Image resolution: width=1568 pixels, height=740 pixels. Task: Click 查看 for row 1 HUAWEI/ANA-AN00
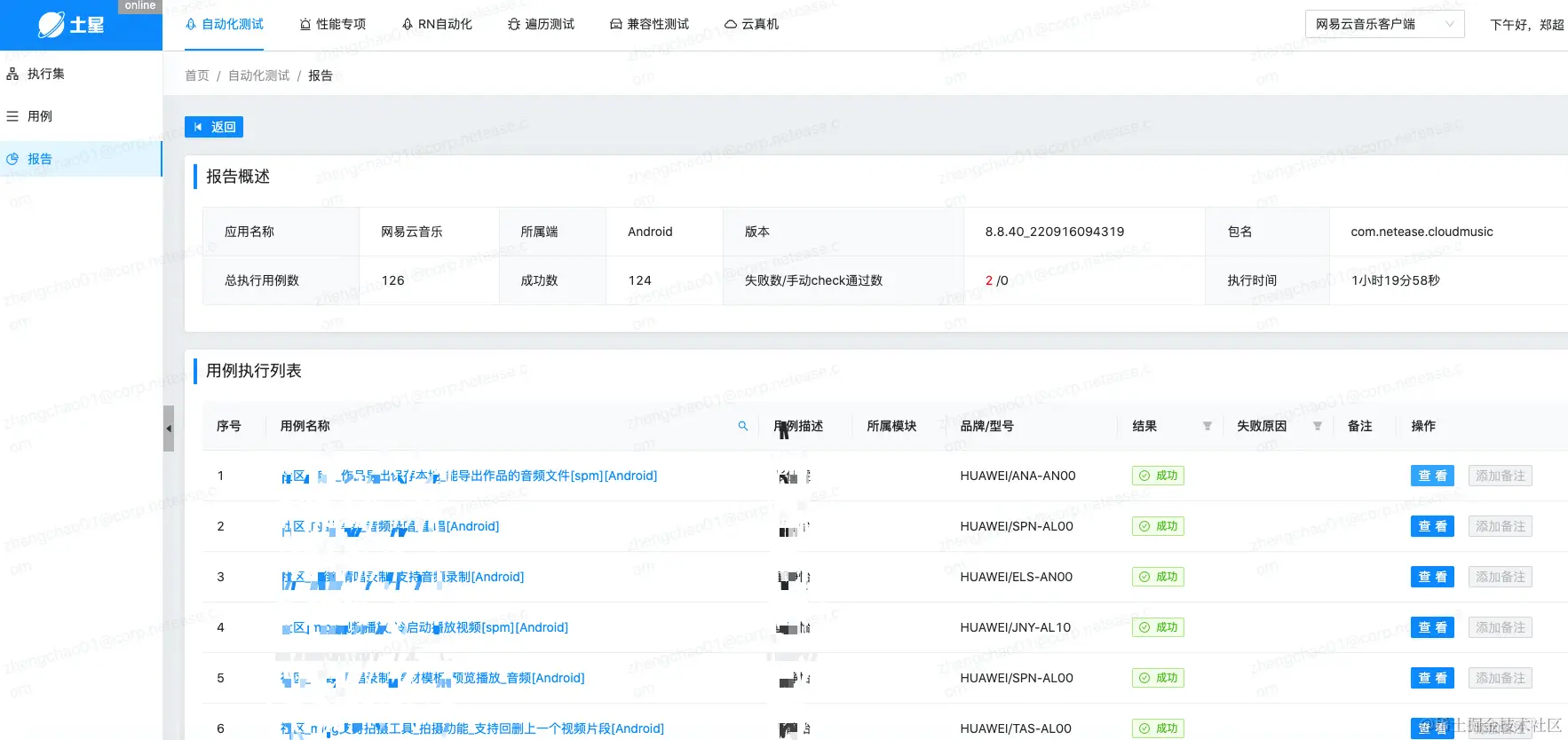click(x=1432, y=476)
